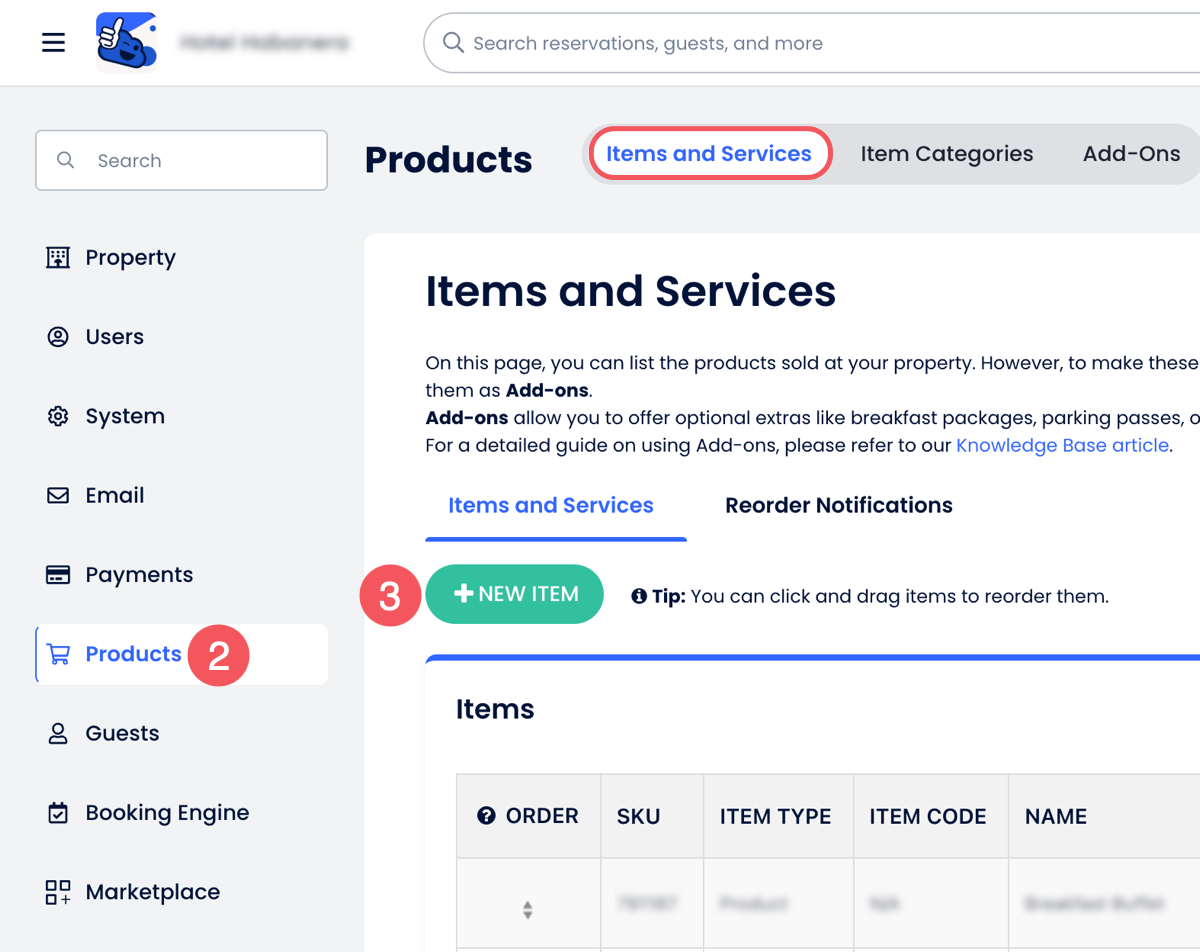Click the Tip info icon
This screenshot has width=1200, height=952.
coord(639,597)
